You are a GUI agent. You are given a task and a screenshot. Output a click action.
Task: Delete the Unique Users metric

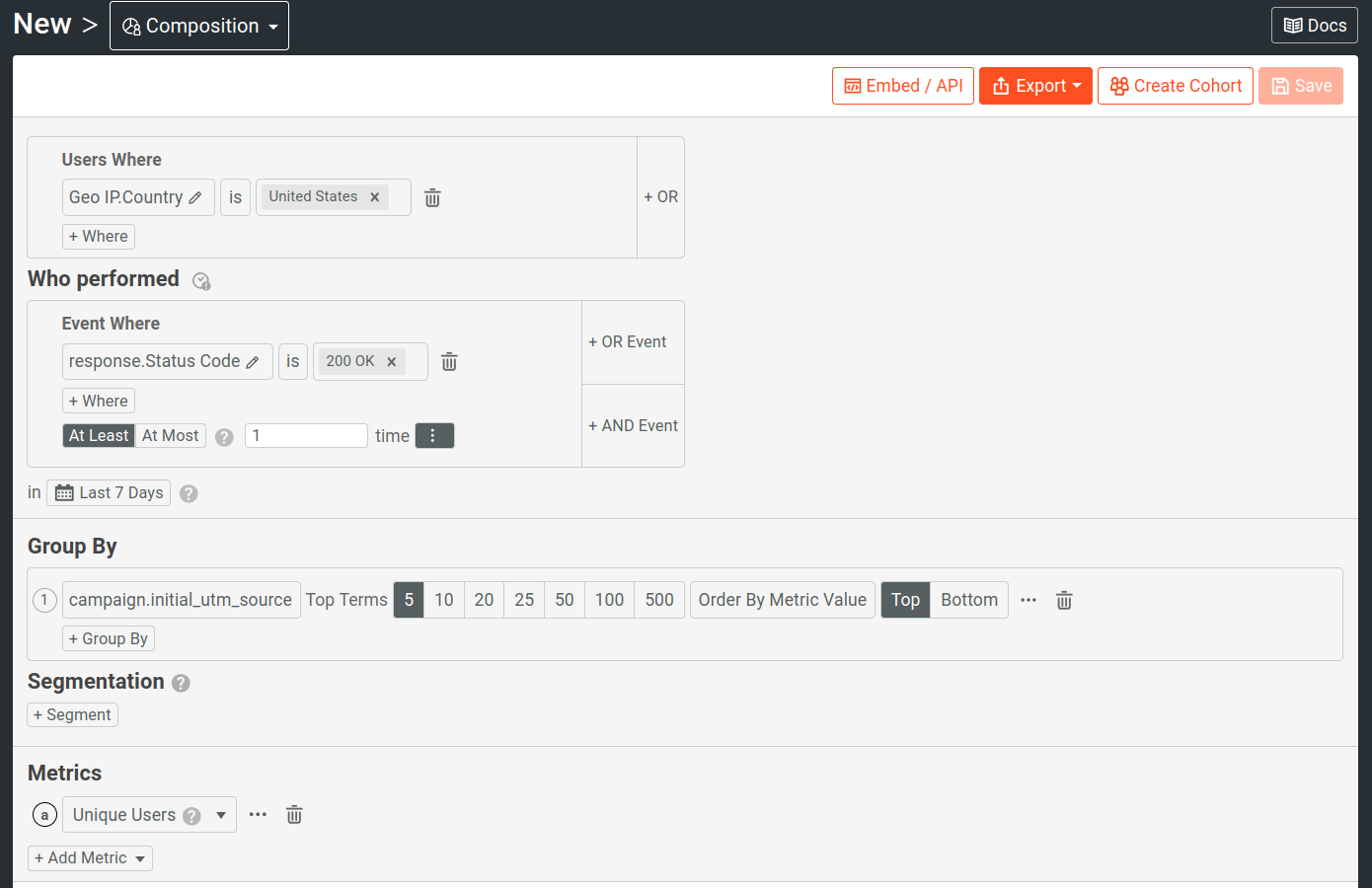(x=293, y=814)
